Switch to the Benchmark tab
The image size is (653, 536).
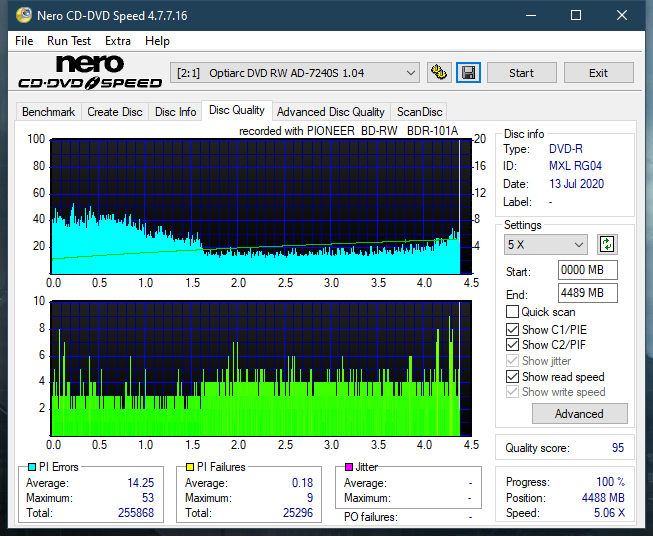point(49,112)
